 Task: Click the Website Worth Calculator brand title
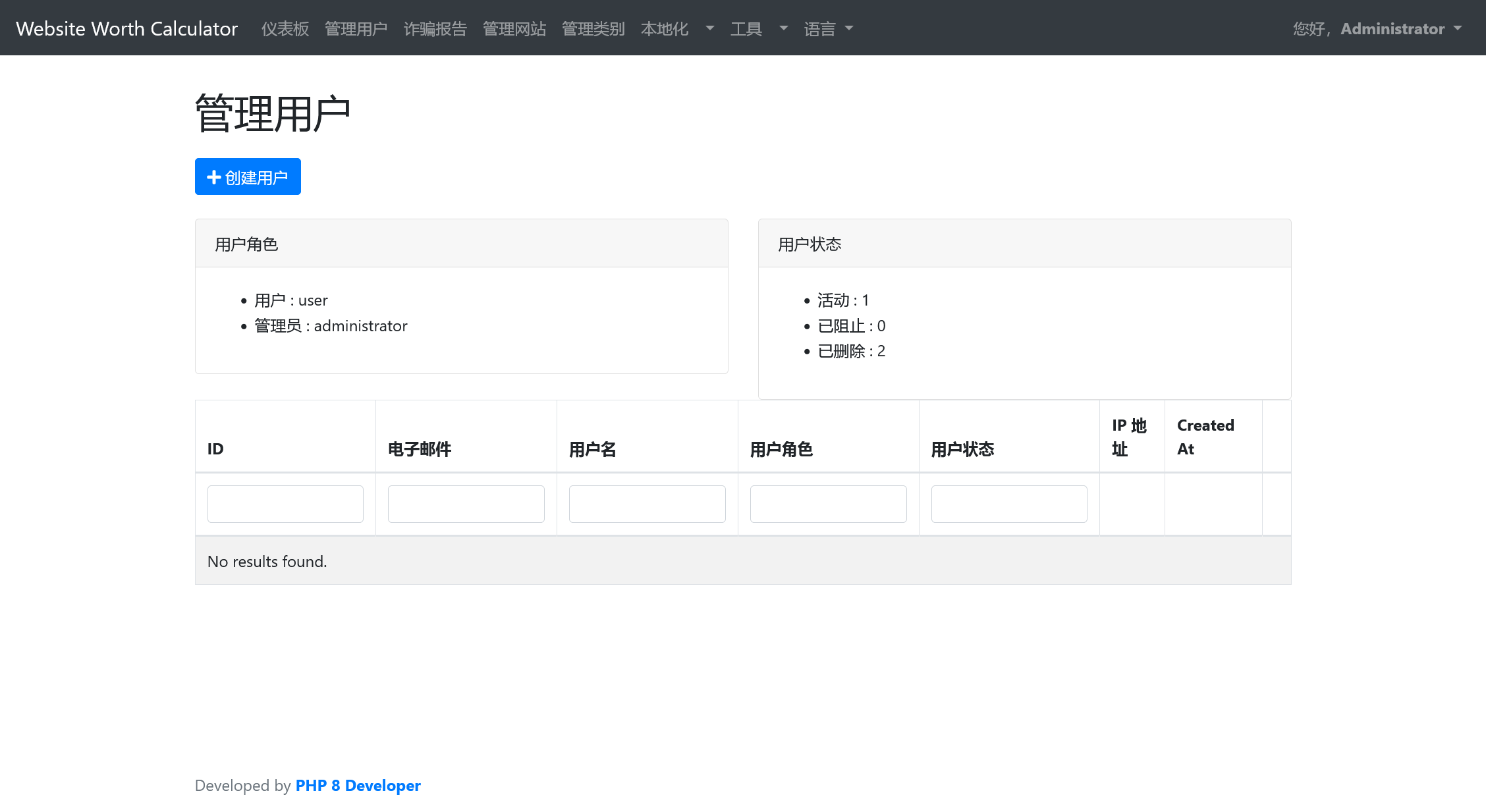coord(128,28)
